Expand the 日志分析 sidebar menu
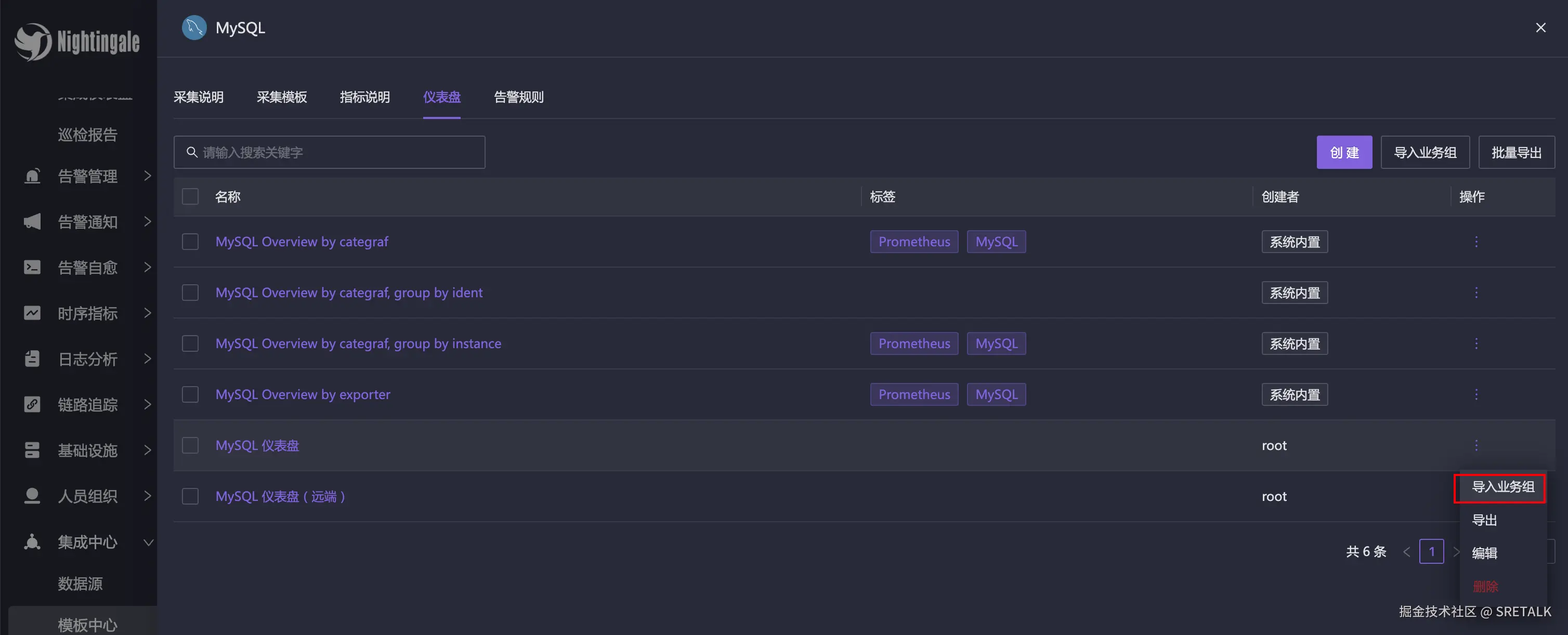1568x635 pixels. click(x=87, y=359)
